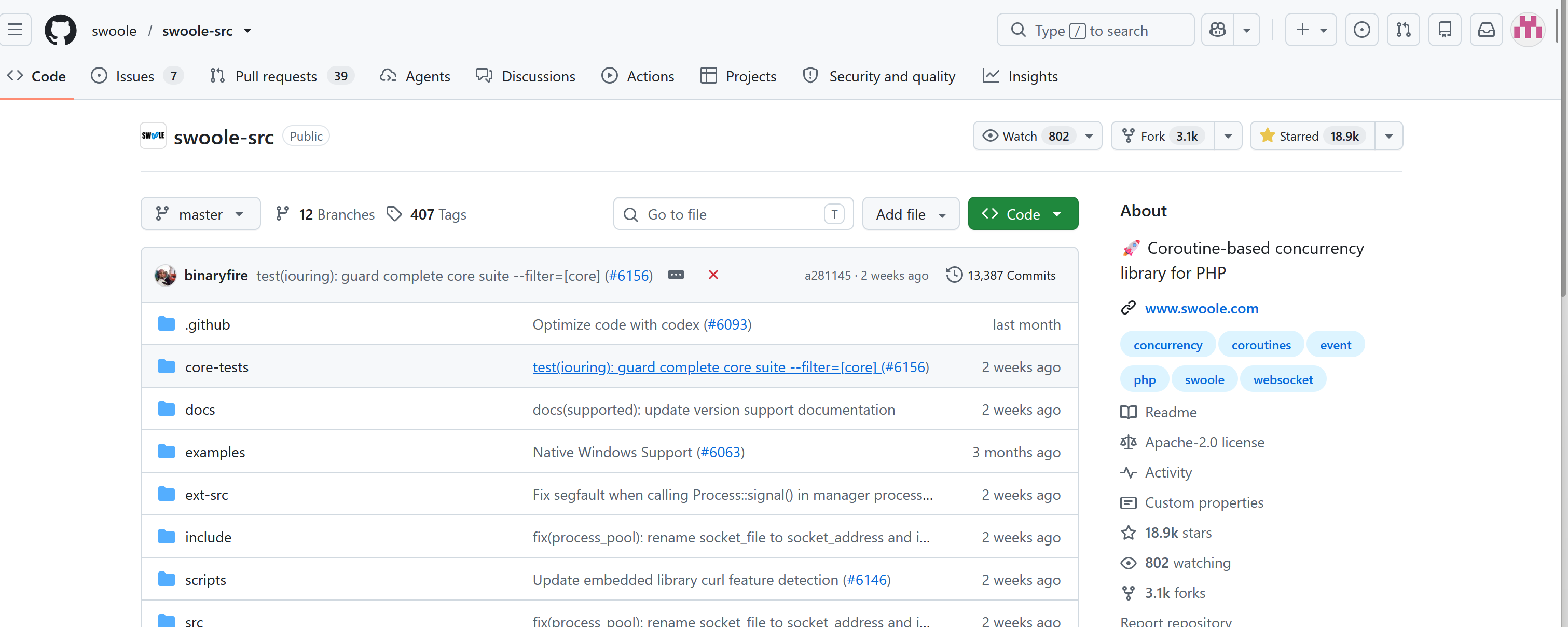Fork the swoole-src repository

[1163, 136]
